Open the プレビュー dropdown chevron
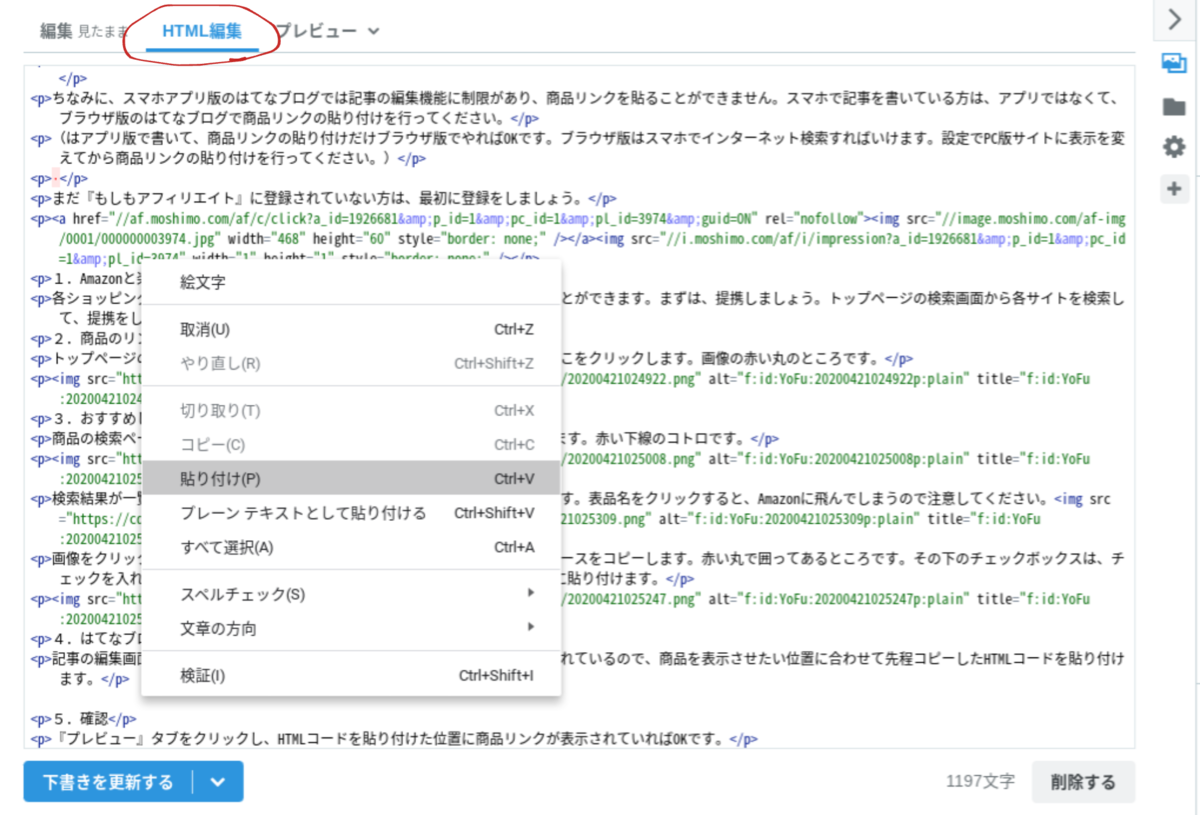 (x=374, y=29)
